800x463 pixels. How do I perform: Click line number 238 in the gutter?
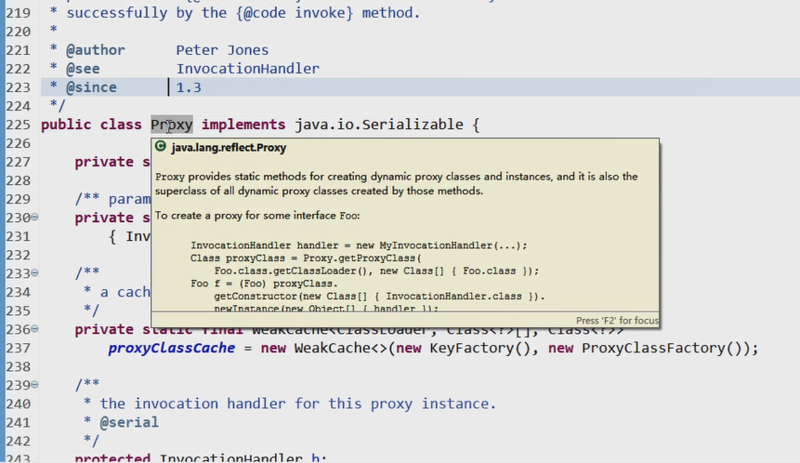click(18, 367)
